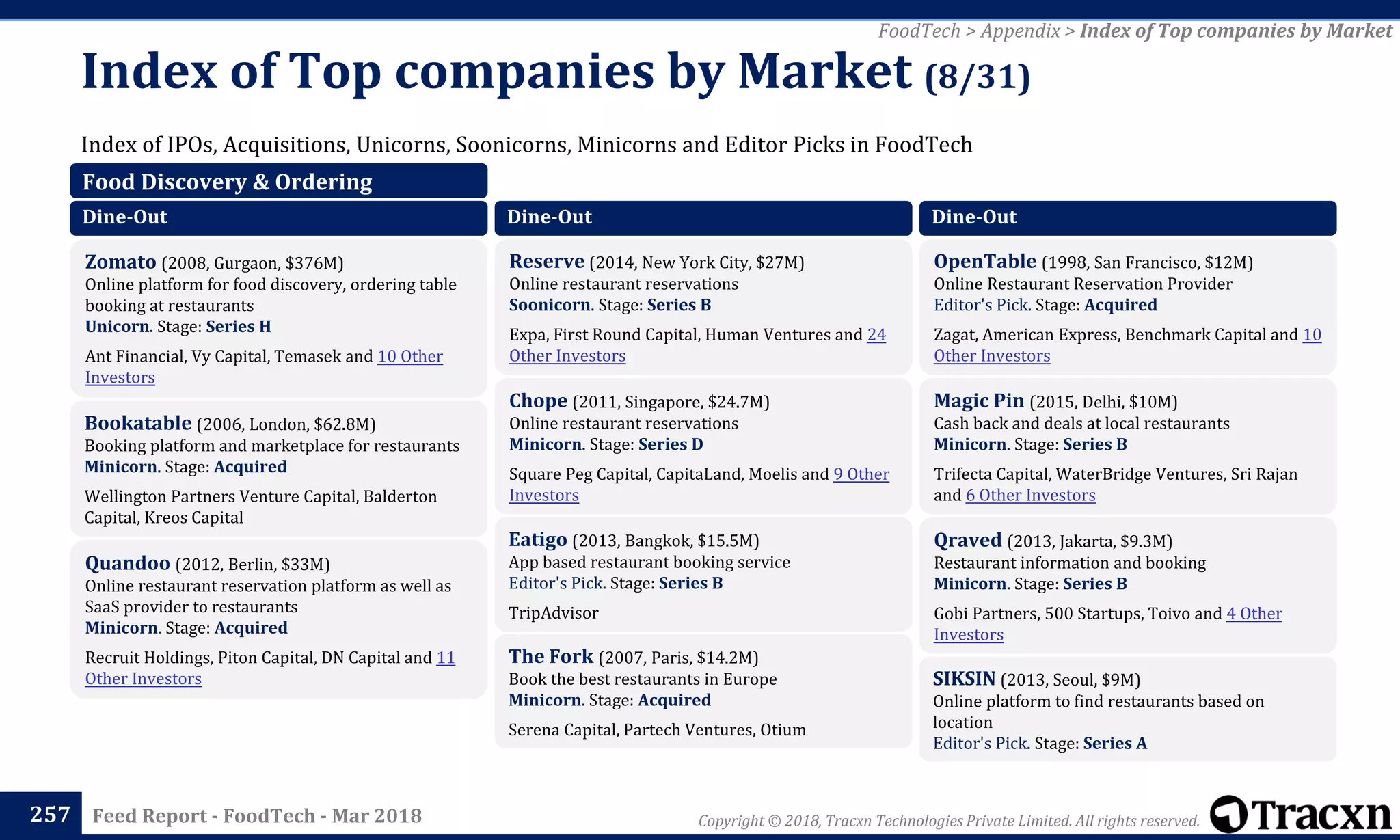Click Magic Pin's 'Cash back and deals' description

point(1081,423)
